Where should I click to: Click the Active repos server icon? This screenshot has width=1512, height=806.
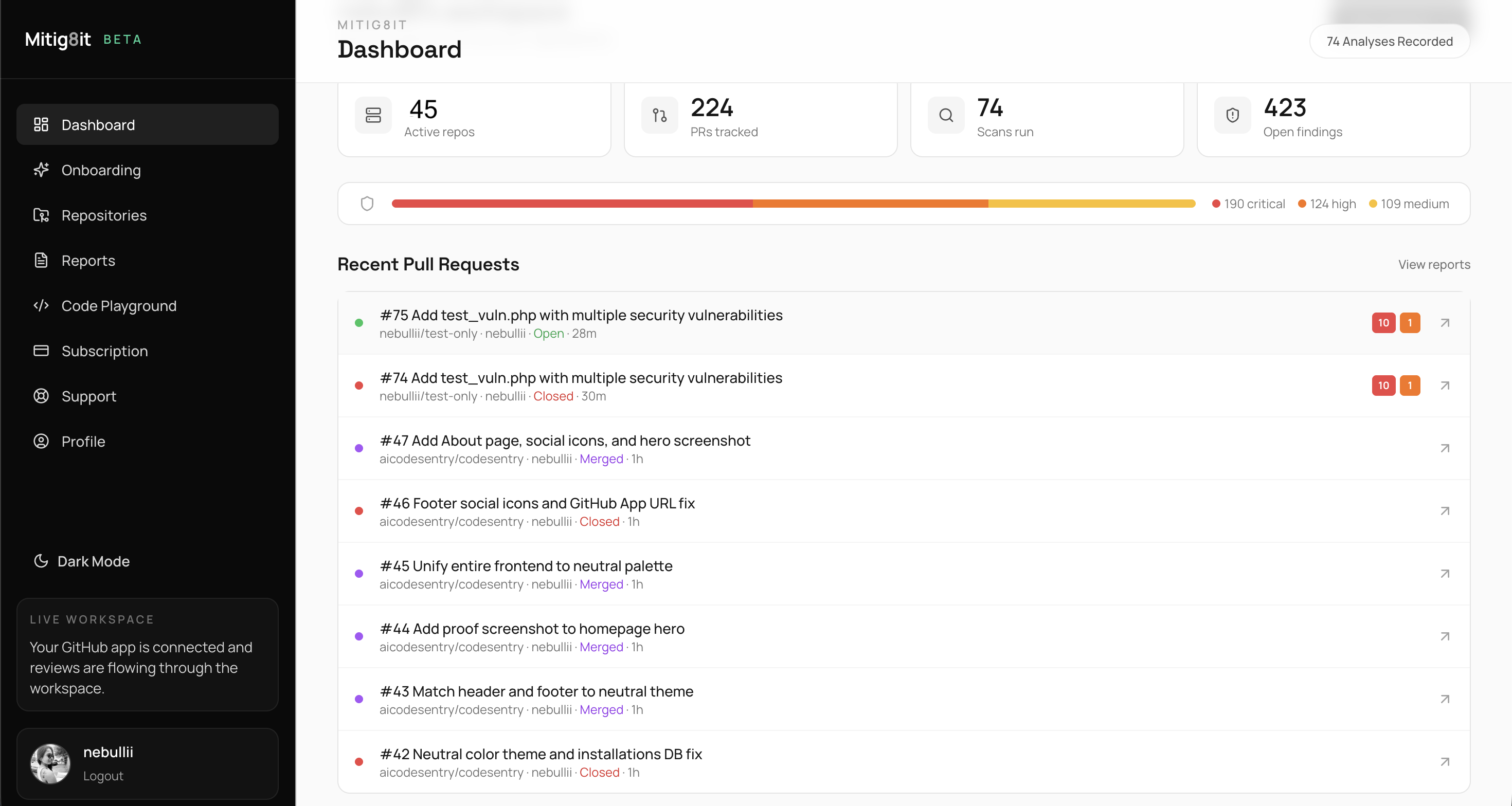coord(373,115)
